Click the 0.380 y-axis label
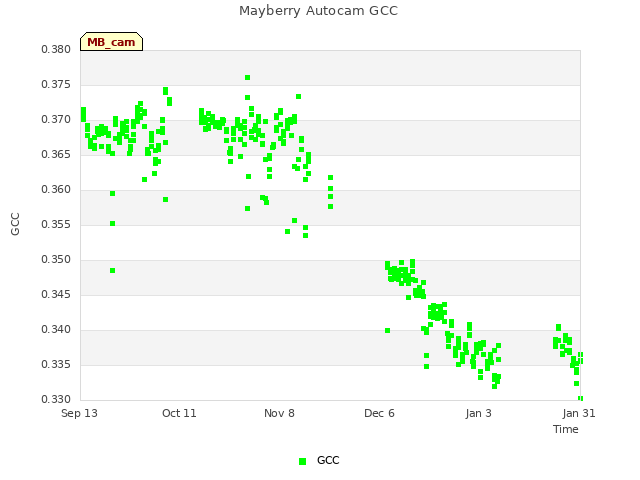The height and width of the screenshot is (480, 640). click(56, 49)
